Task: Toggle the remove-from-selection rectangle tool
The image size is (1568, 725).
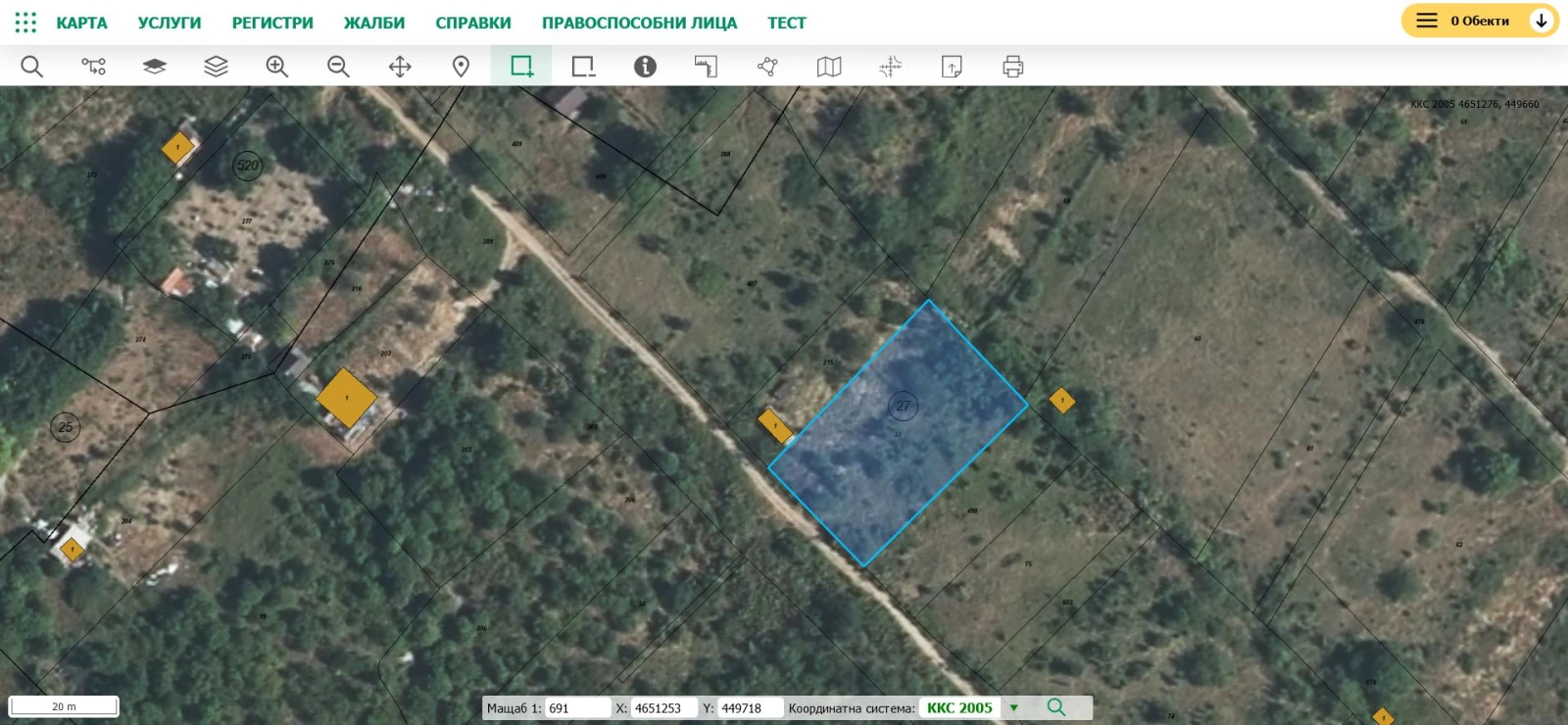Action: 583,67
